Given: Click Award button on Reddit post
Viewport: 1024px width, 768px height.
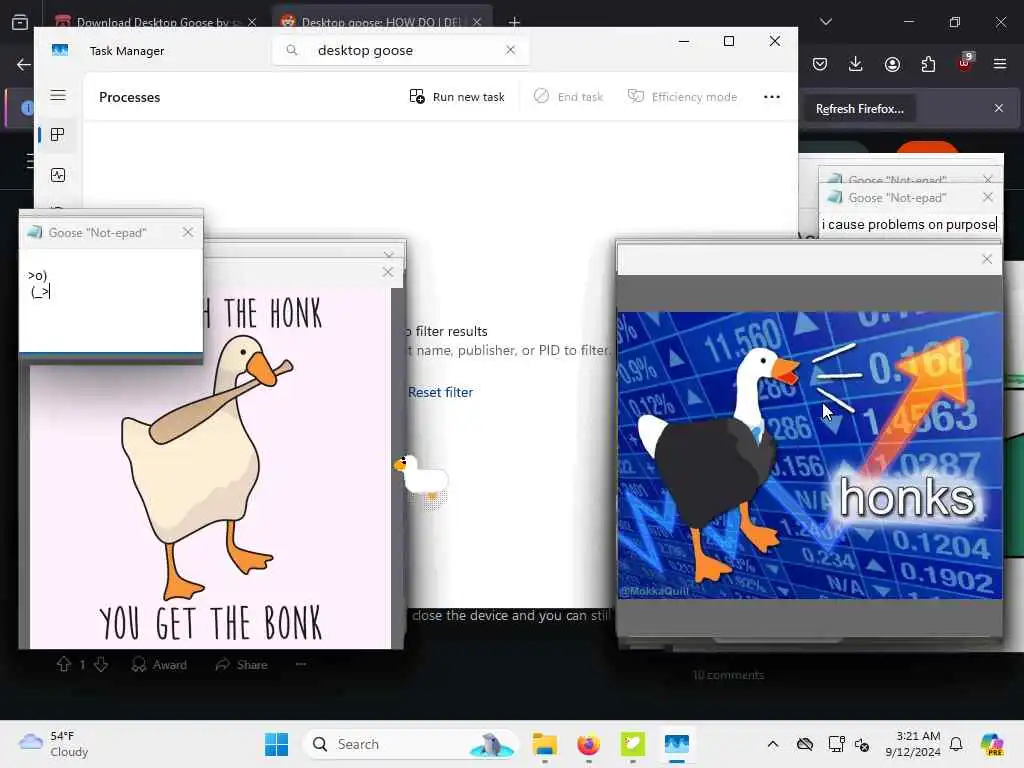Looking at the screenshot, I should pos(159,665).
